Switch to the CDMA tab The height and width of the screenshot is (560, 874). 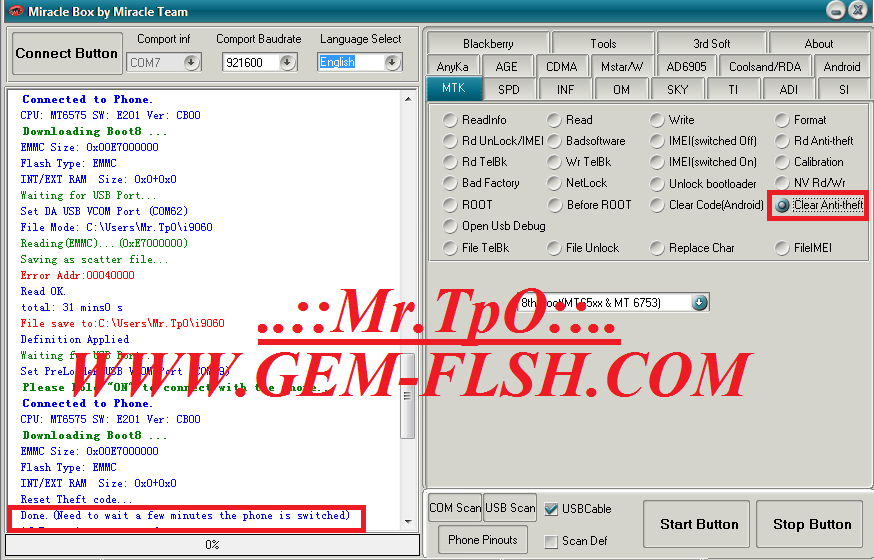561,66
